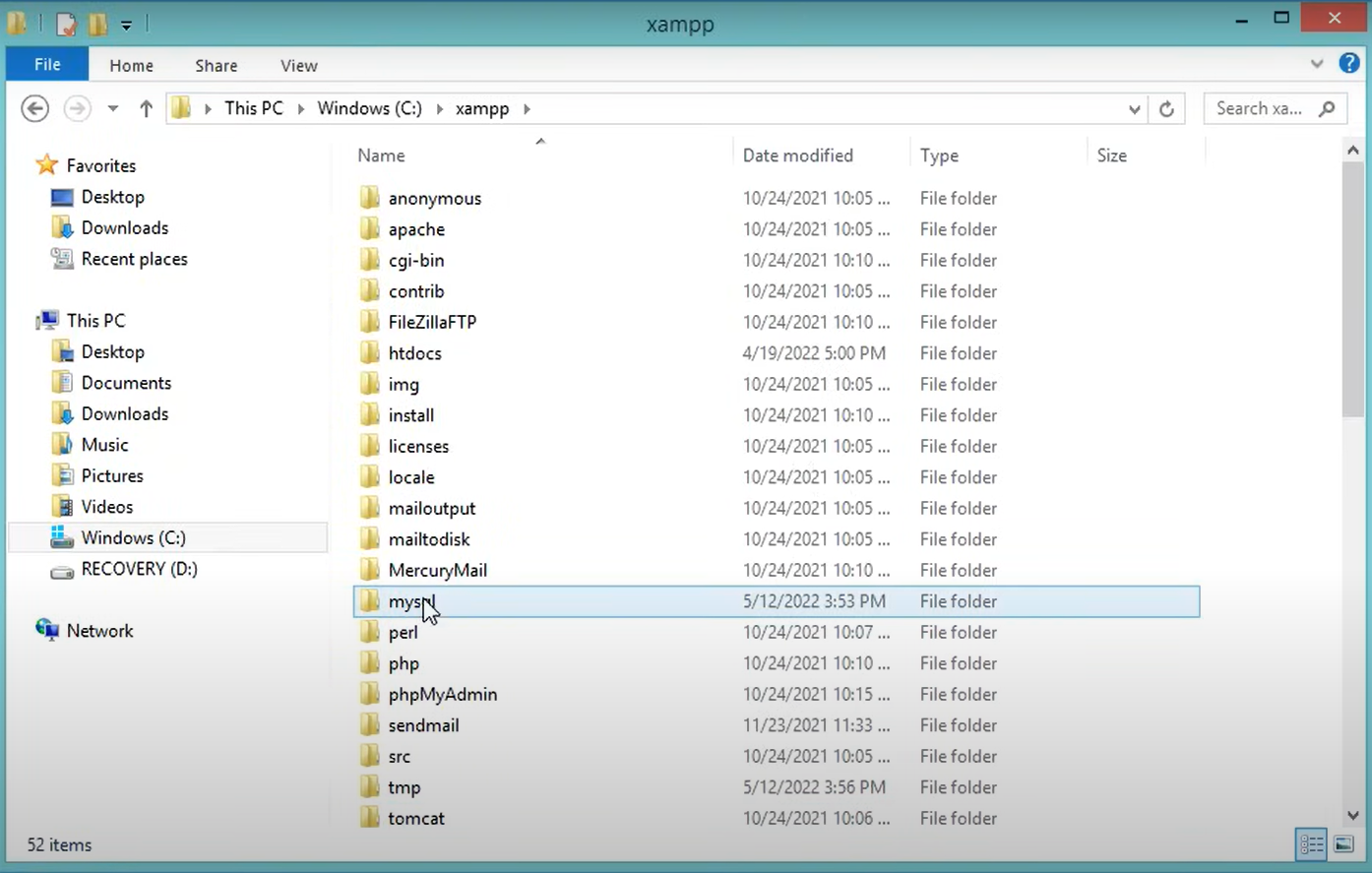This screenshot has height=873, width=1372.
Task: Open the xampp breadcrumb arrow
Action: click(x=528, y=108)
